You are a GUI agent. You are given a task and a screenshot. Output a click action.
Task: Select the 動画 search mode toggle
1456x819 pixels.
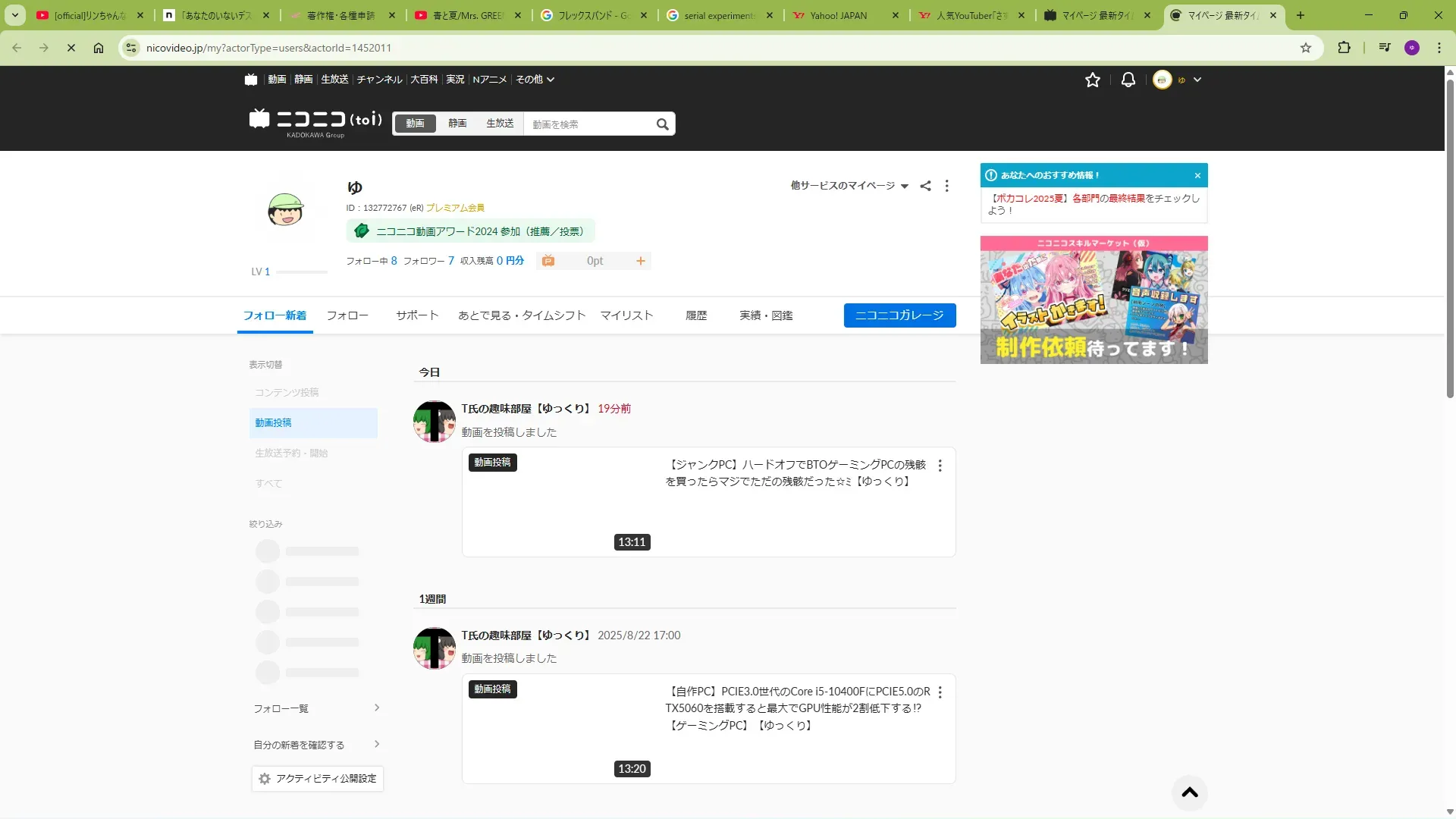[x=415, y=124]
